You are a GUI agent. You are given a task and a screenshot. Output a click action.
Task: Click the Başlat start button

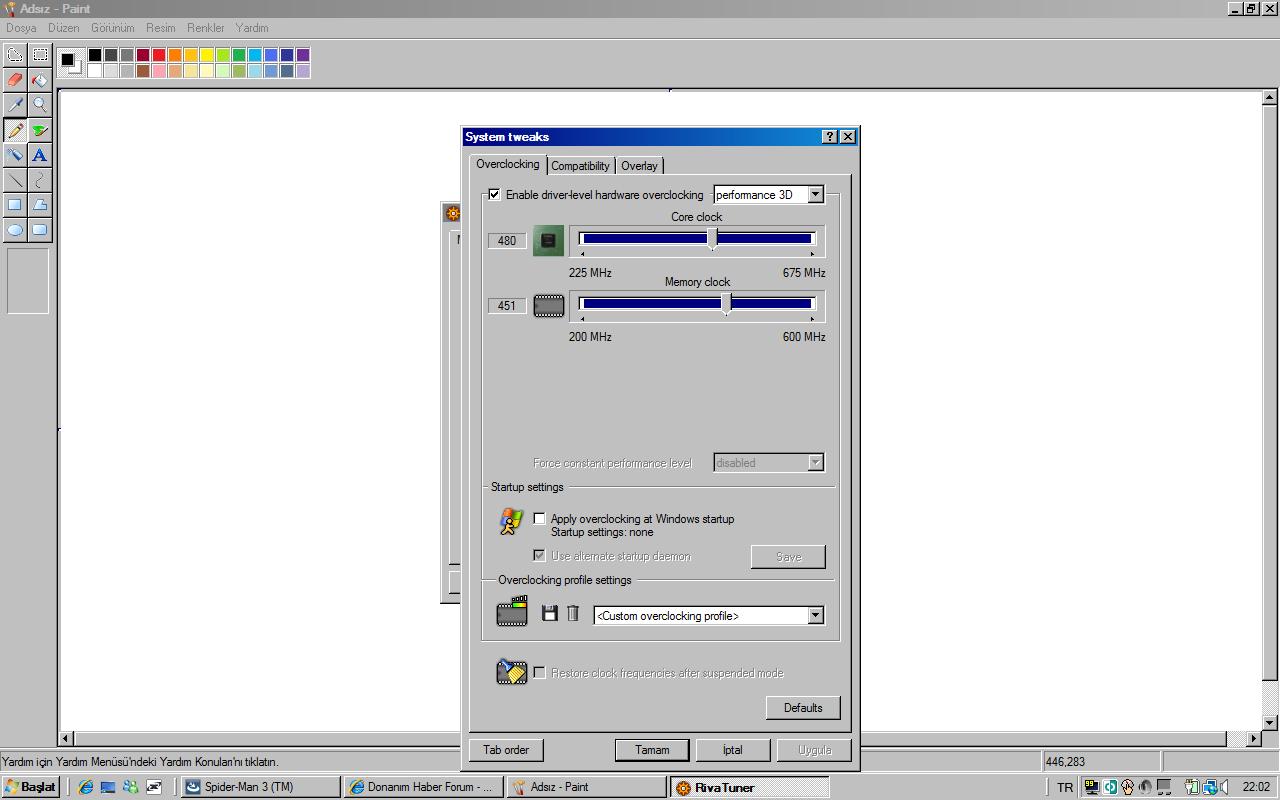pyautogui.click(x=31, y=787)
